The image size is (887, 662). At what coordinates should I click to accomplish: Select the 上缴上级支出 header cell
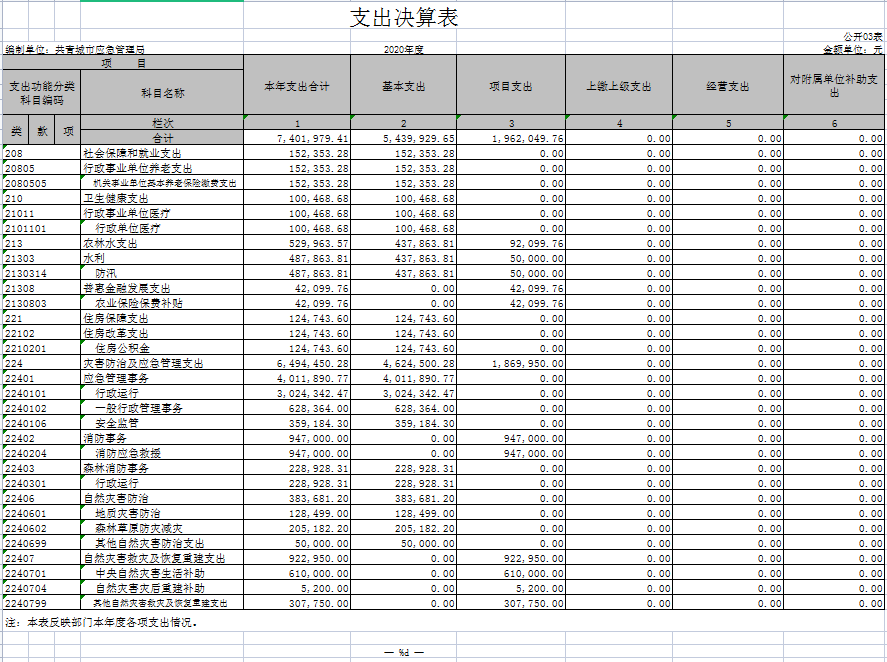click(x=618, y=87)
